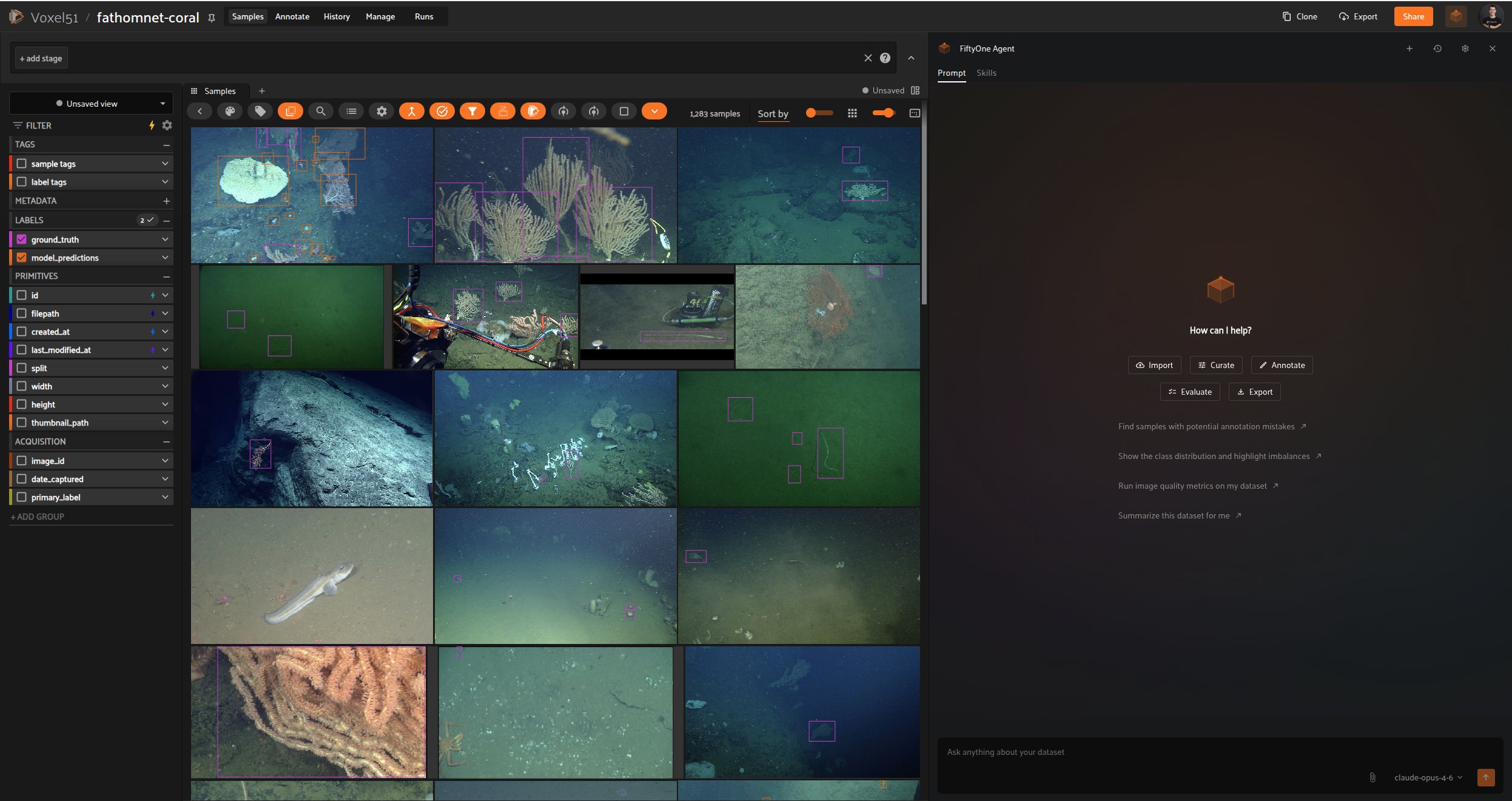Uncheck the ground_truth label field
1512x801 pixels.
pyautogui.click(x=22, y=239)
